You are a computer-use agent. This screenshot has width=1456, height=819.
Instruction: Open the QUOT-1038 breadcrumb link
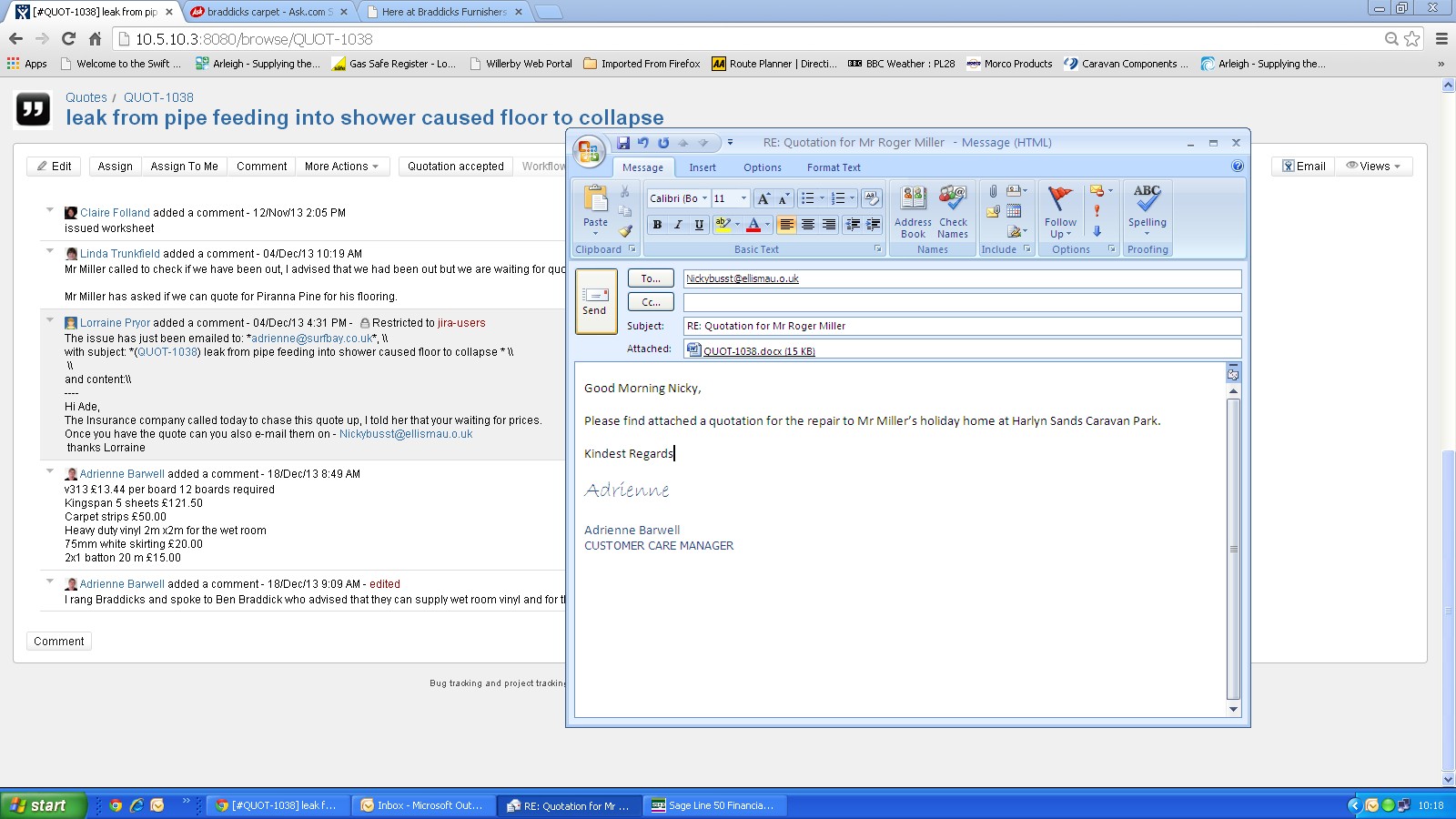pos(158,97)
